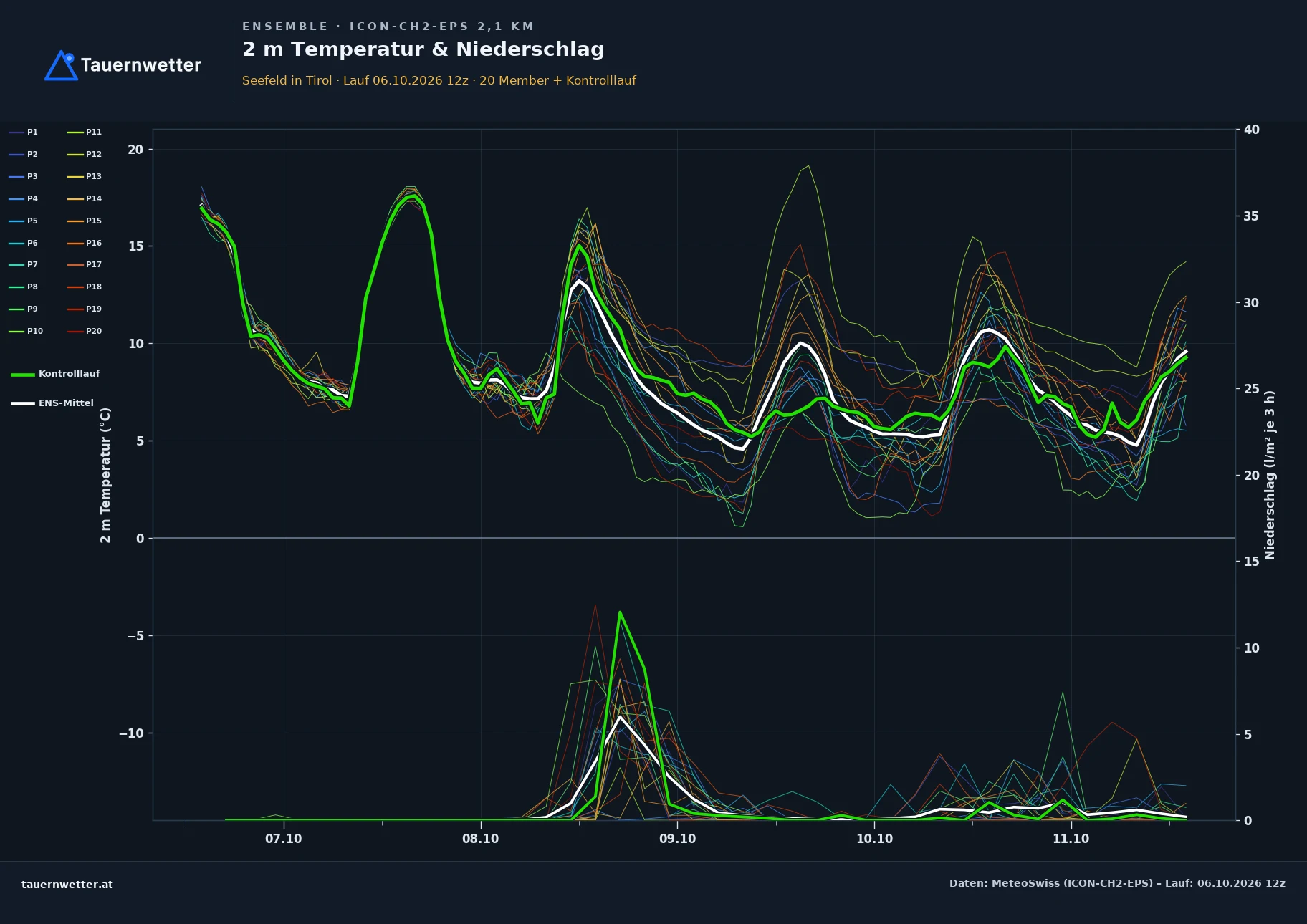Click the P7 legend item
This screenshot has width=1307, height=924.
23,264
